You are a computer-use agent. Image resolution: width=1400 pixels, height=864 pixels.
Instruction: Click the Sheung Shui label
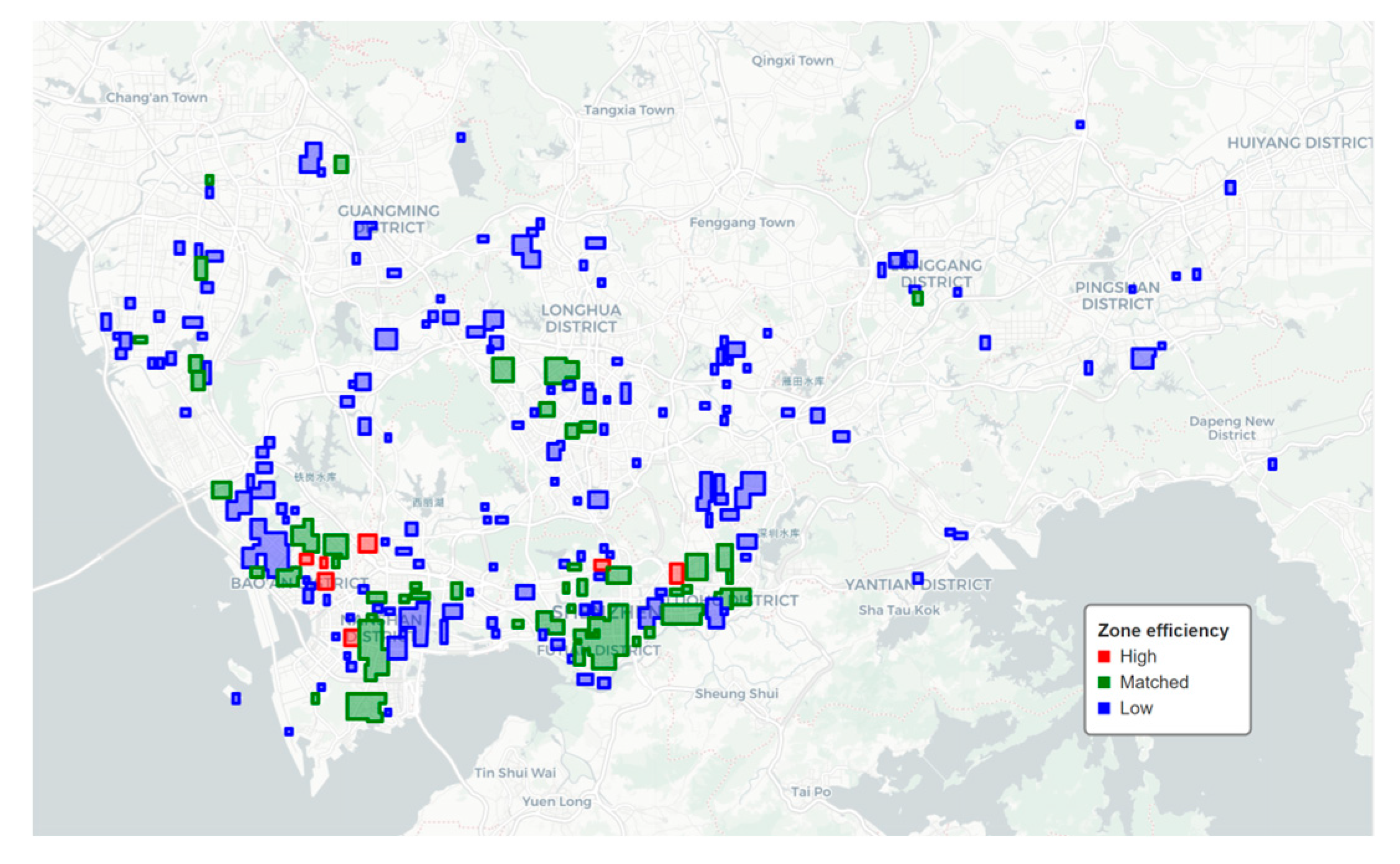click(736, 693)
